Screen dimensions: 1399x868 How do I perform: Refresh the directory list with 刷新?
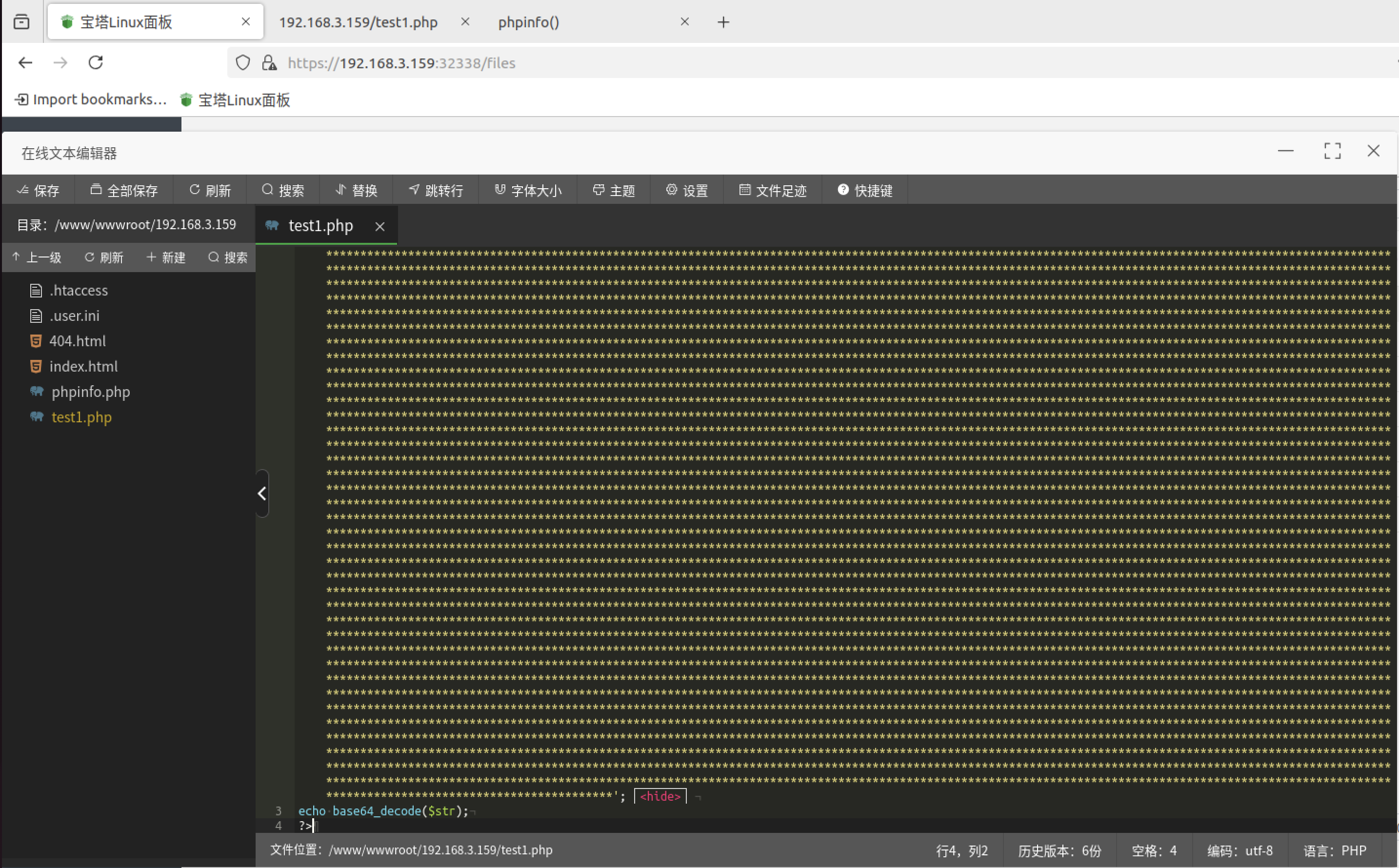[x=104, y=257]
